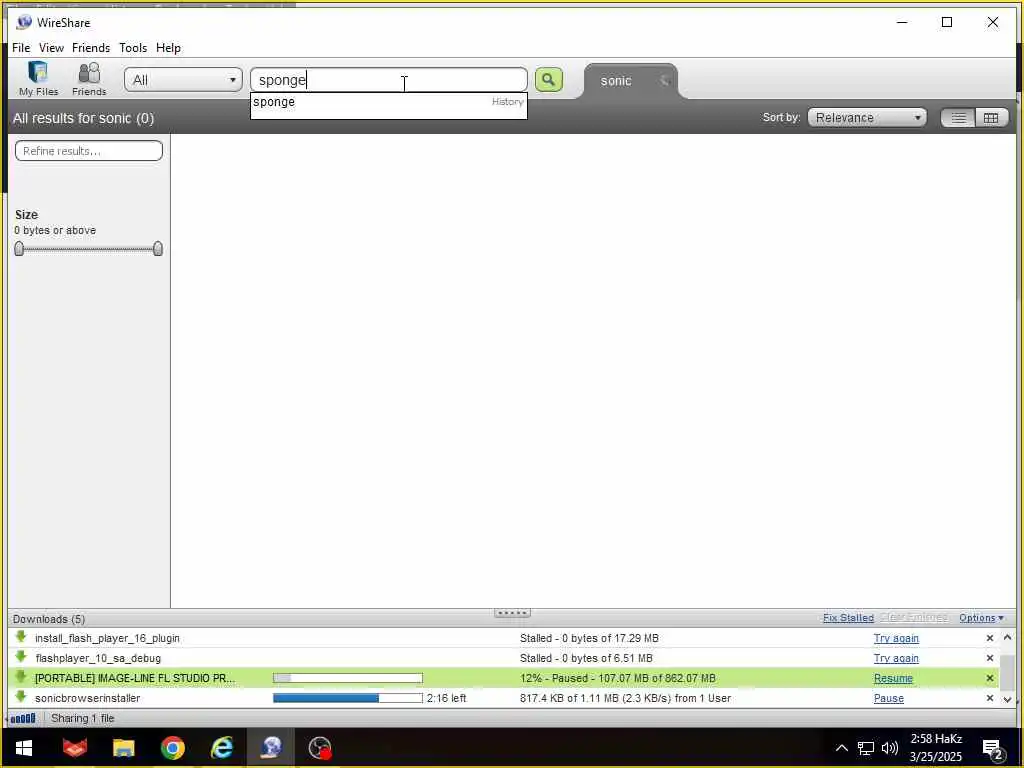The width and height of the screenshot is (1024, 768).
Task: Switch to table view of results
Action: 991,118
